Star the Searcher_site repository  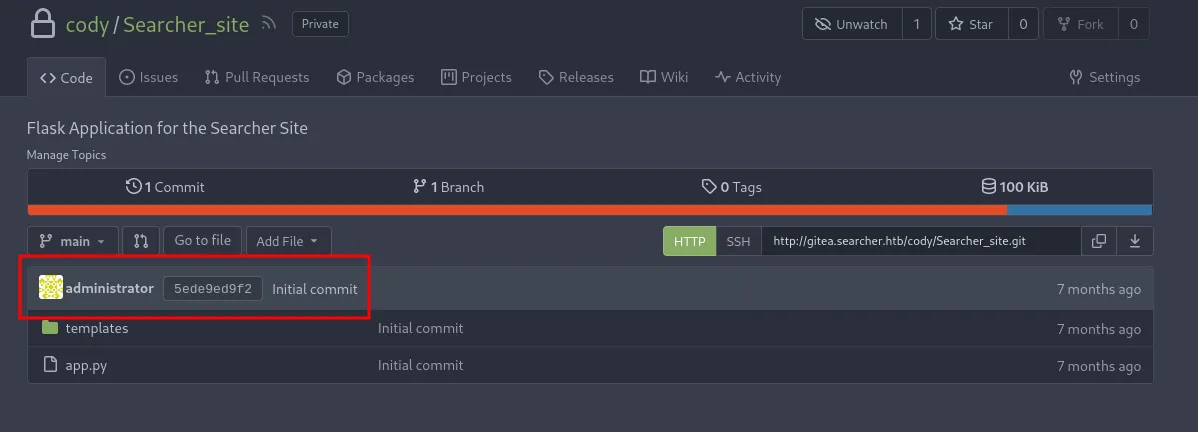(x=970, y=24)
